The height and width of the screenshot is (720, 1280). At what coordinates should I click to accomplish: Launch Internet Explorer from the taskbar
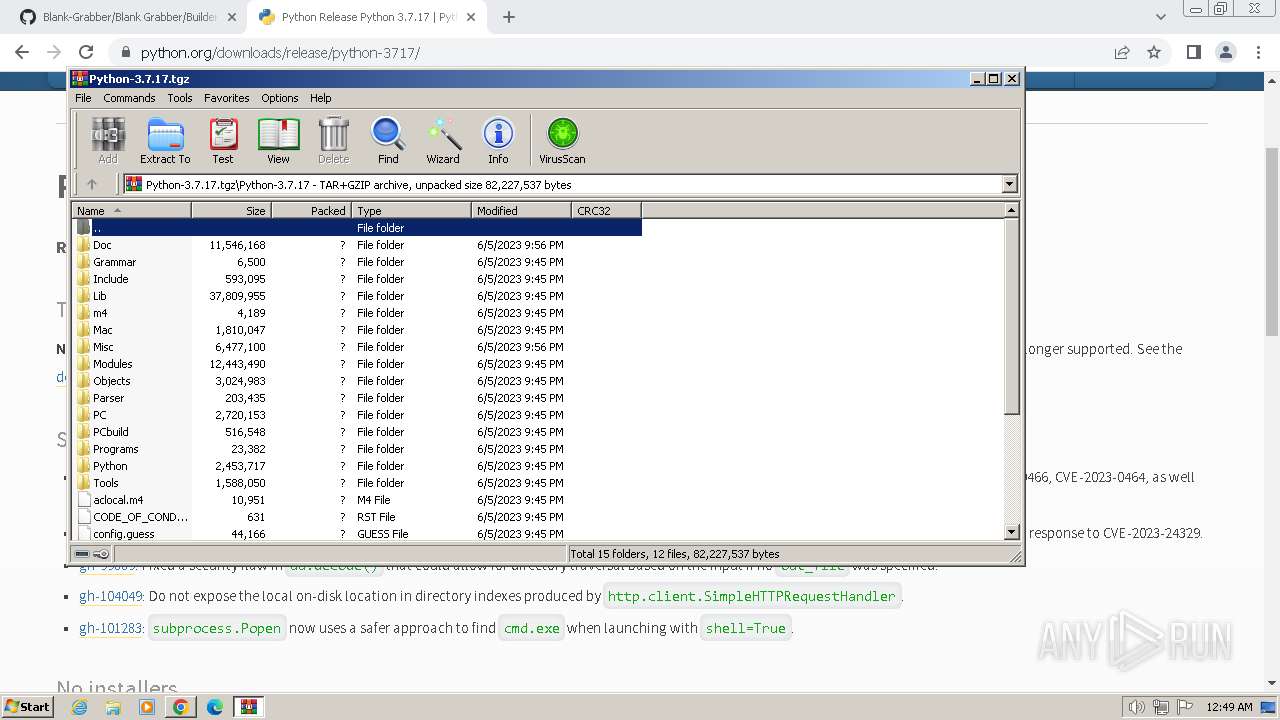point(79,707)
